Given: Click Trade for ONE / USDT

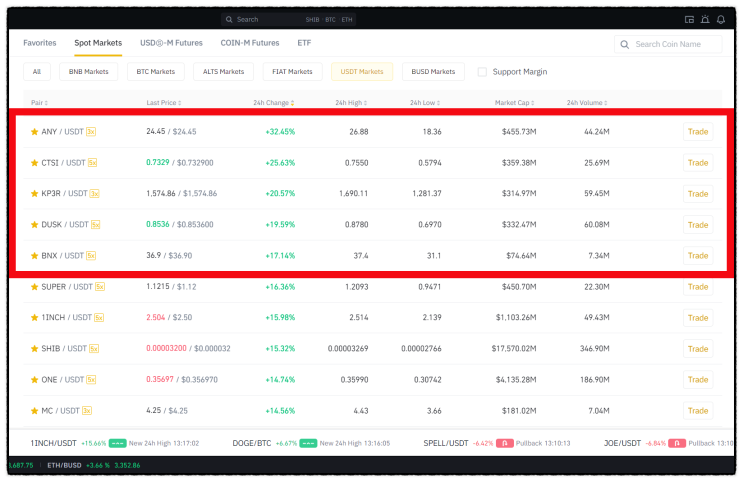Looking at the screenshot, I should 698,380.
